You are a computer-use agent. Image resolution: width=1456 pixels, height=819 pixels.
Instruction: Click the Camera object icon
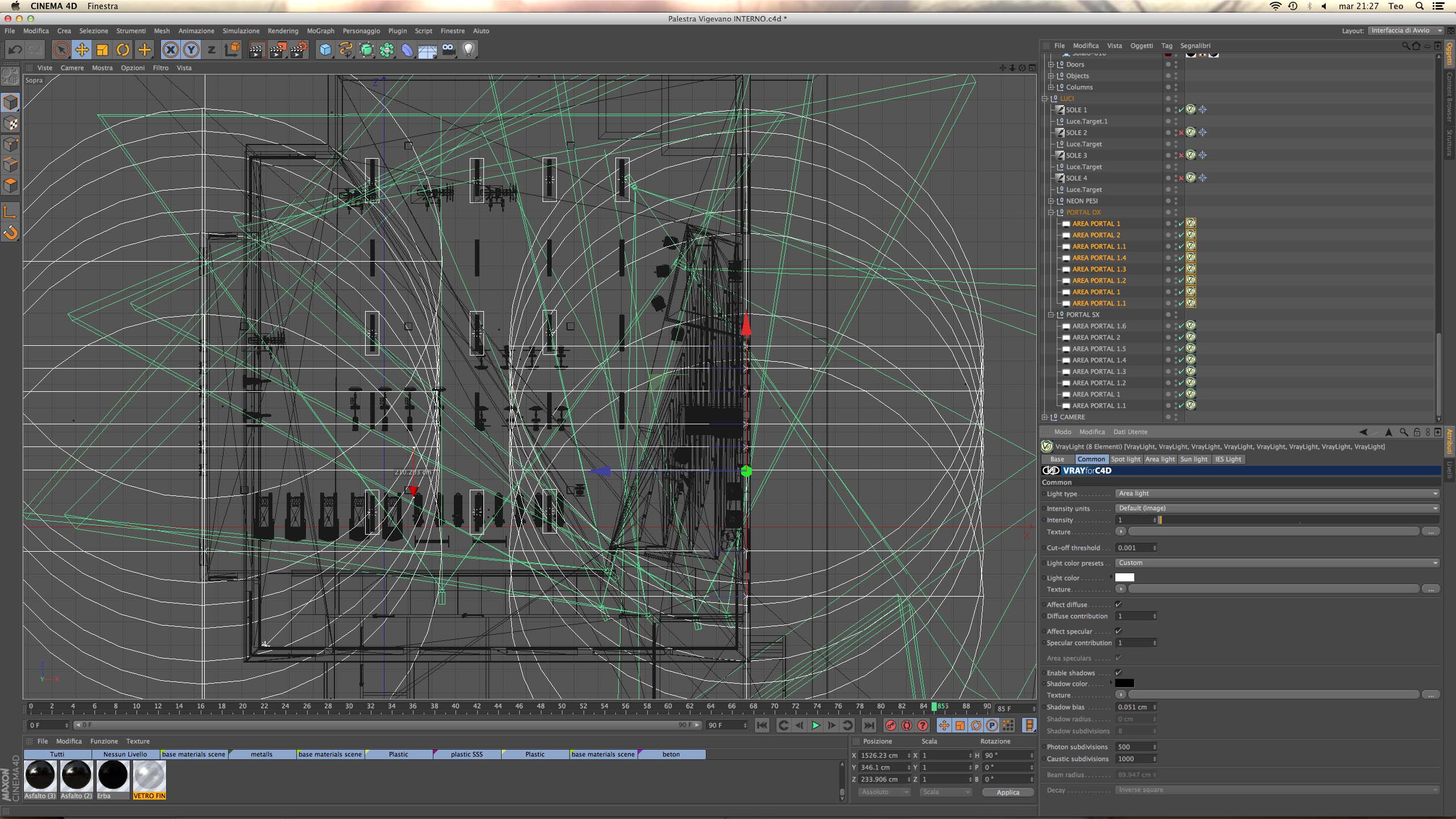click(448, 50)
